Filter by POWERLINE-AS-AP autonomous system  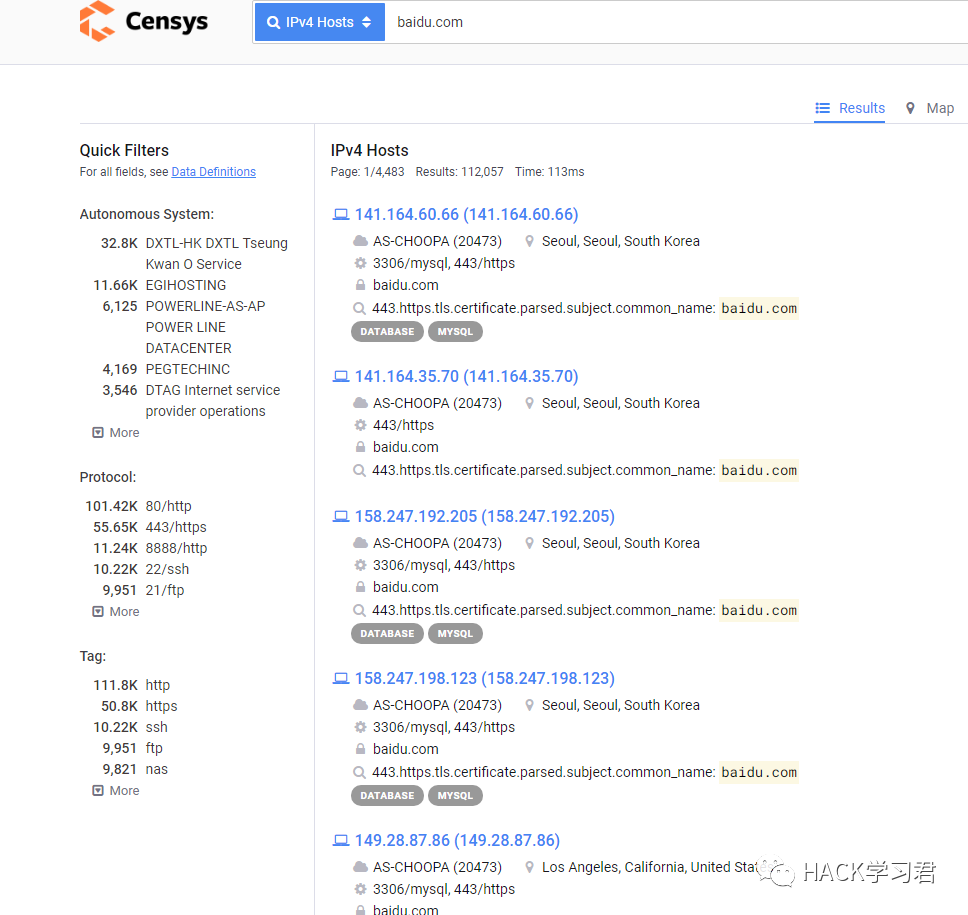click(x=206, y=327)
